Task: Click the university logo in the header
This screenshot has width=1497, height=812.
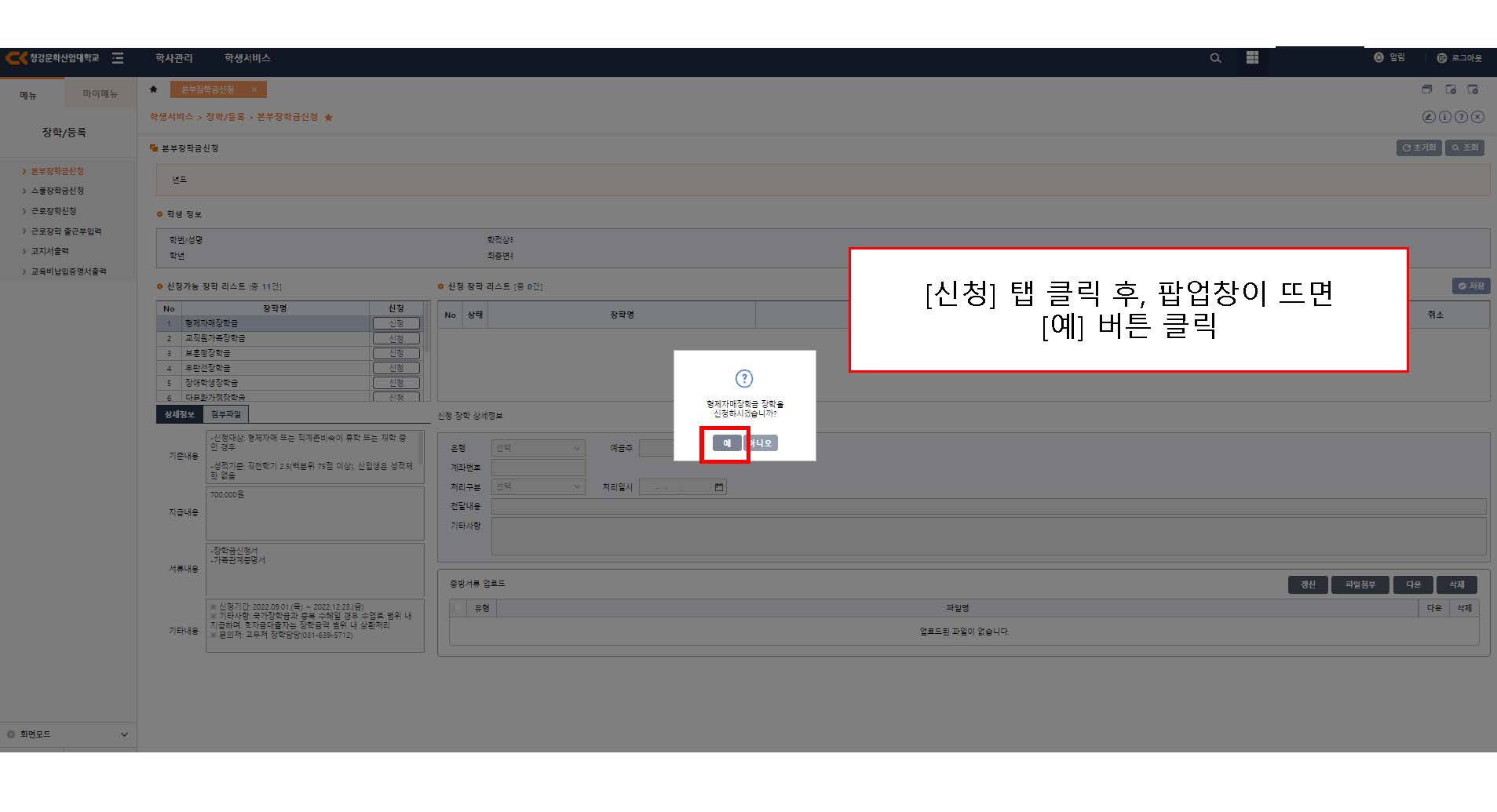Action: click(x=53, y=58)
